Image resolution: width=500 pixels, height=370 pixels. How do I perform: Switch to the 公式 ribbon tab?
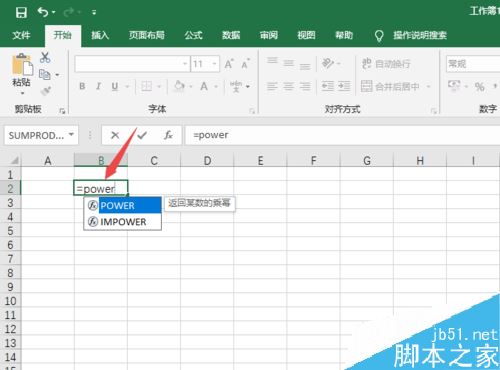point(193,35)
